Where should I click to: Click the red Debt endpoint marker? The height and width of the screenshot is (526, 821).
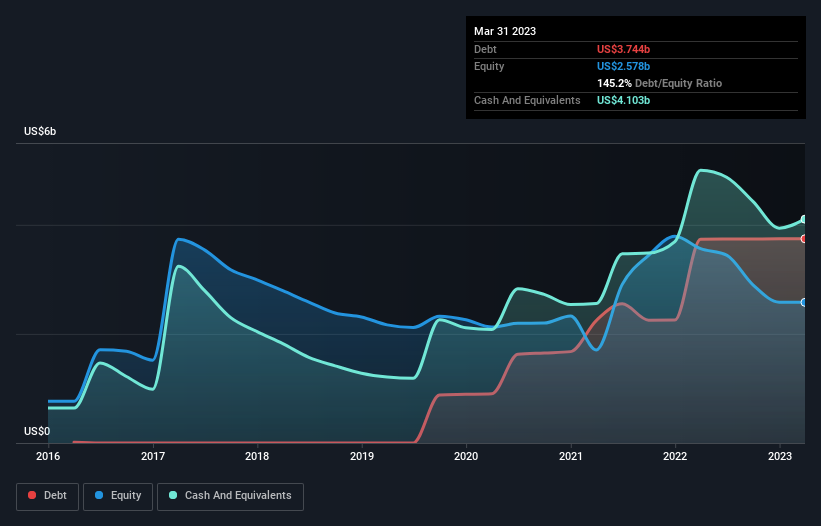(804, 239)
